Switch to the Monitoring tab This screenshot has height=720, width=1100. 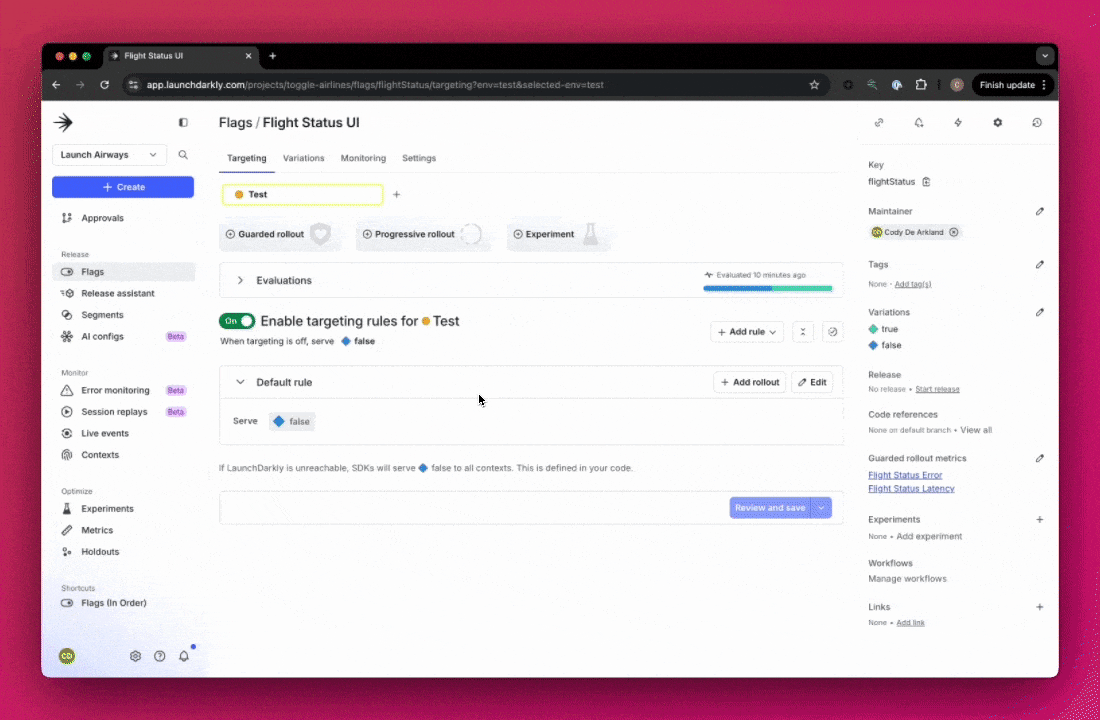(x=363, y=158)
